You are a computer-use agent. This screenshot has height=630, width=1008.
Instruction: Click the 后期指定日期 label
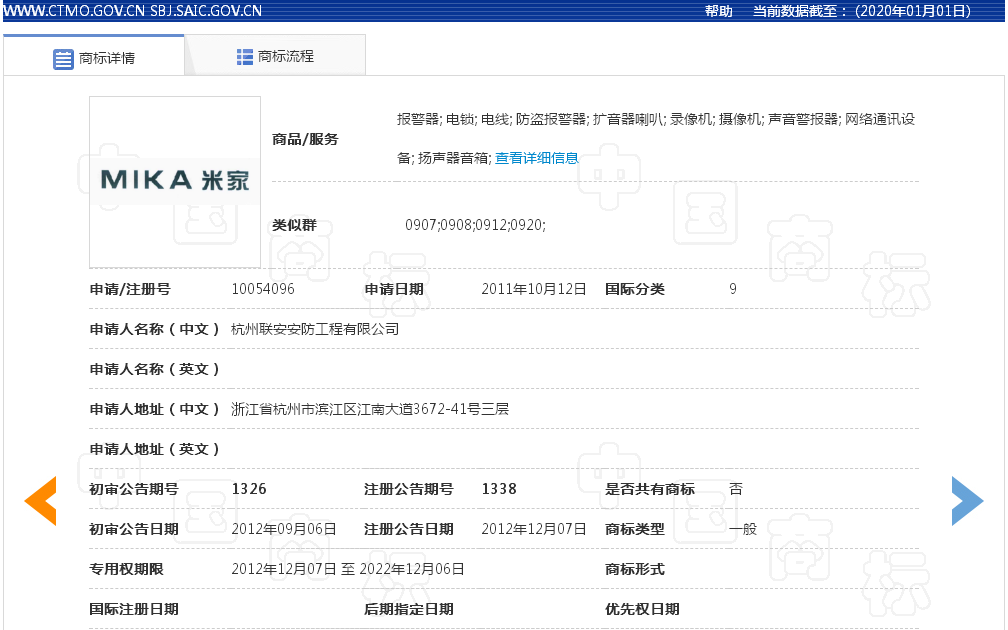409,609
